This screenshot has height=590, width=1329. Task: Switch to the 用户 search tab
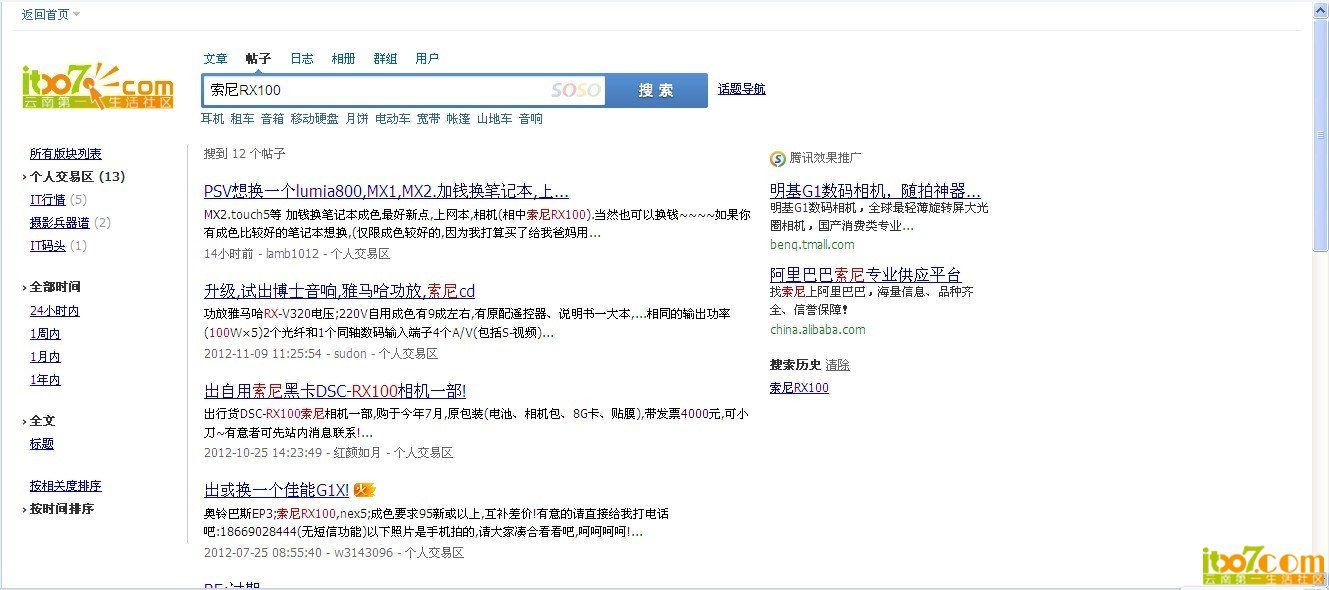(427, 59)
